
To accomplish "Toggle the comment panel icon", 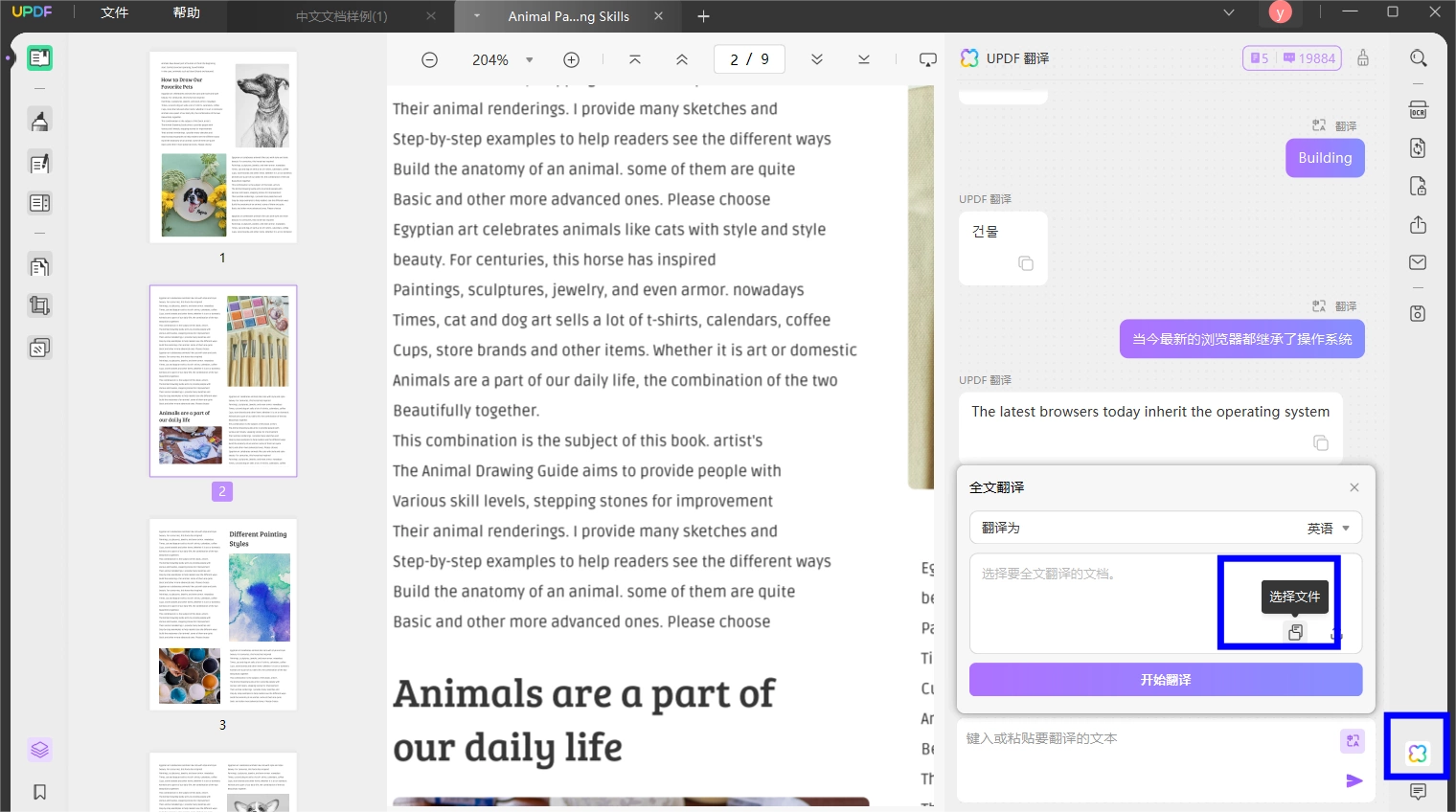I will pos(1419,792).
